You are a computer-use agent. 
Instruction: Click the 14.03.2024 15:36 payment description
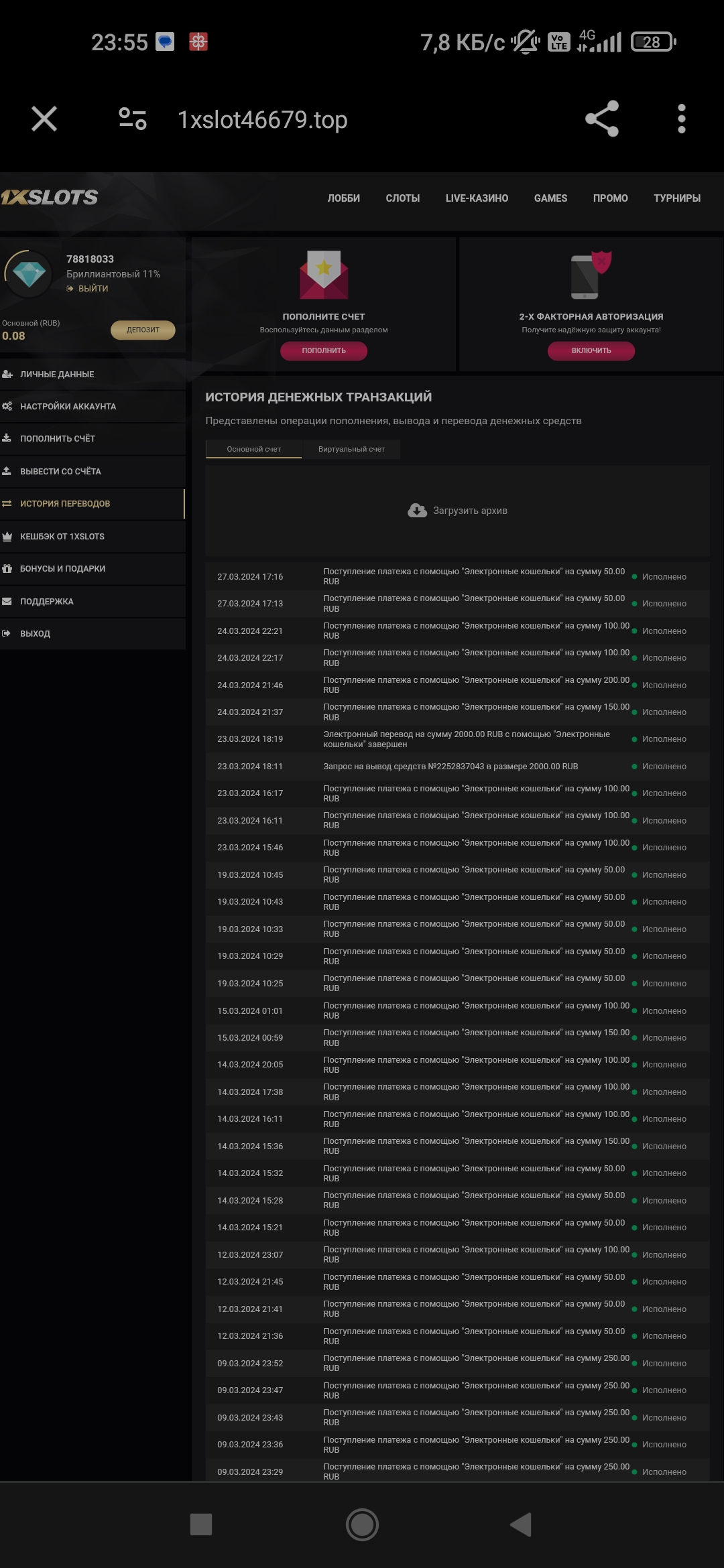477,1146
